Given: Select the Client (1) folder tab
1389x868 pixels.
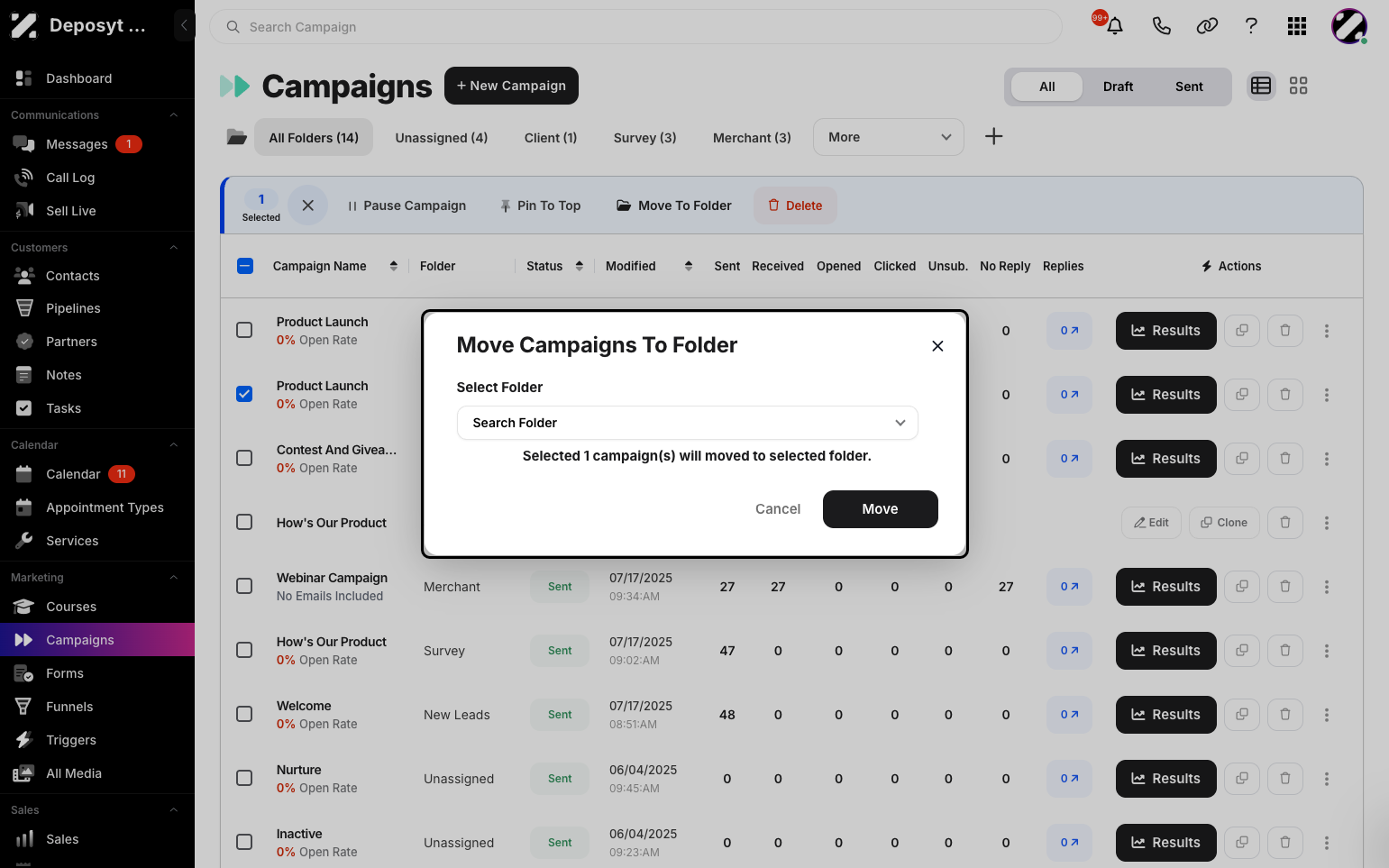Looking at the screenshot, I should tap(551, 138).
